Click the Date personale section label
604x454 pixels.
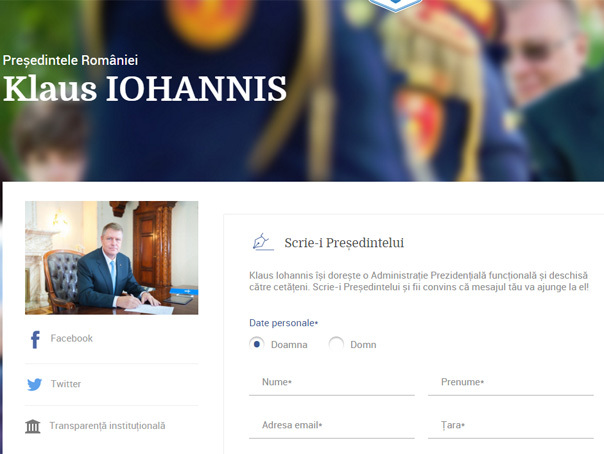pos(284,323)
